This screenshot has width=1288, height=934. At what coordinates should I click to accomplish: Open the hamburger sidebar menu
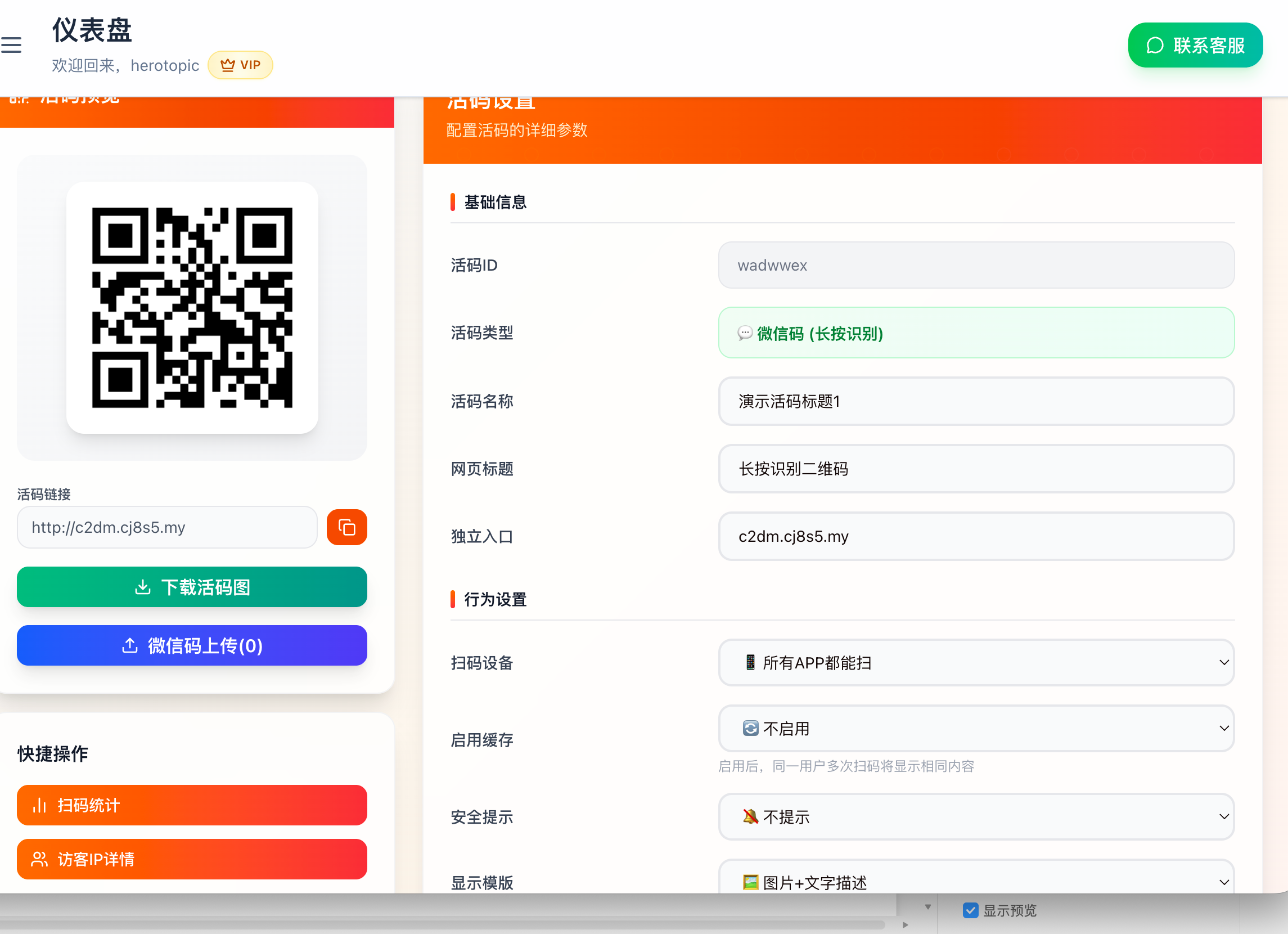coord(11,45)
